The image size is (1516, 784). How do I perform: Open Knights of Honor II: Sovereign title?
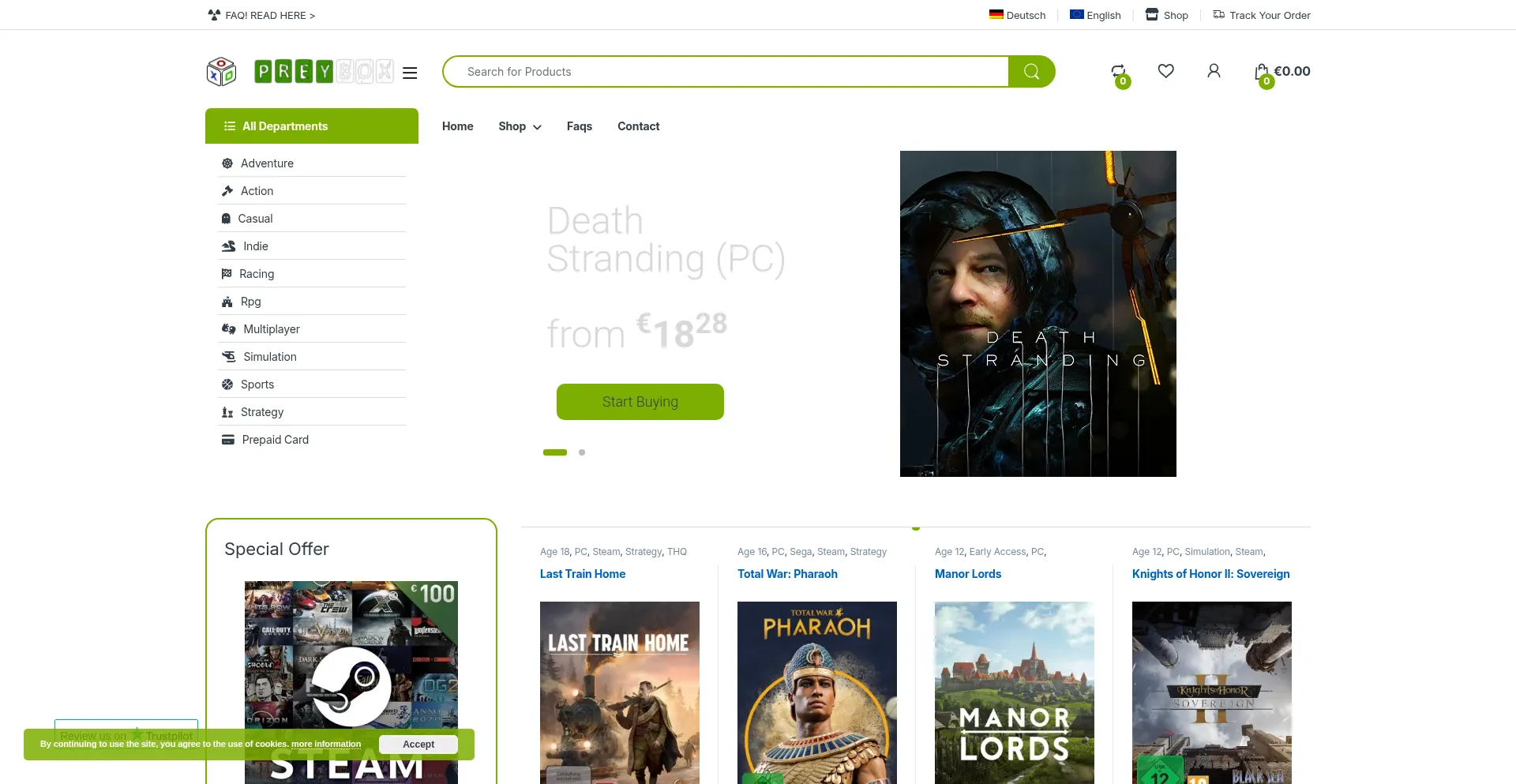click(1211, 574)
